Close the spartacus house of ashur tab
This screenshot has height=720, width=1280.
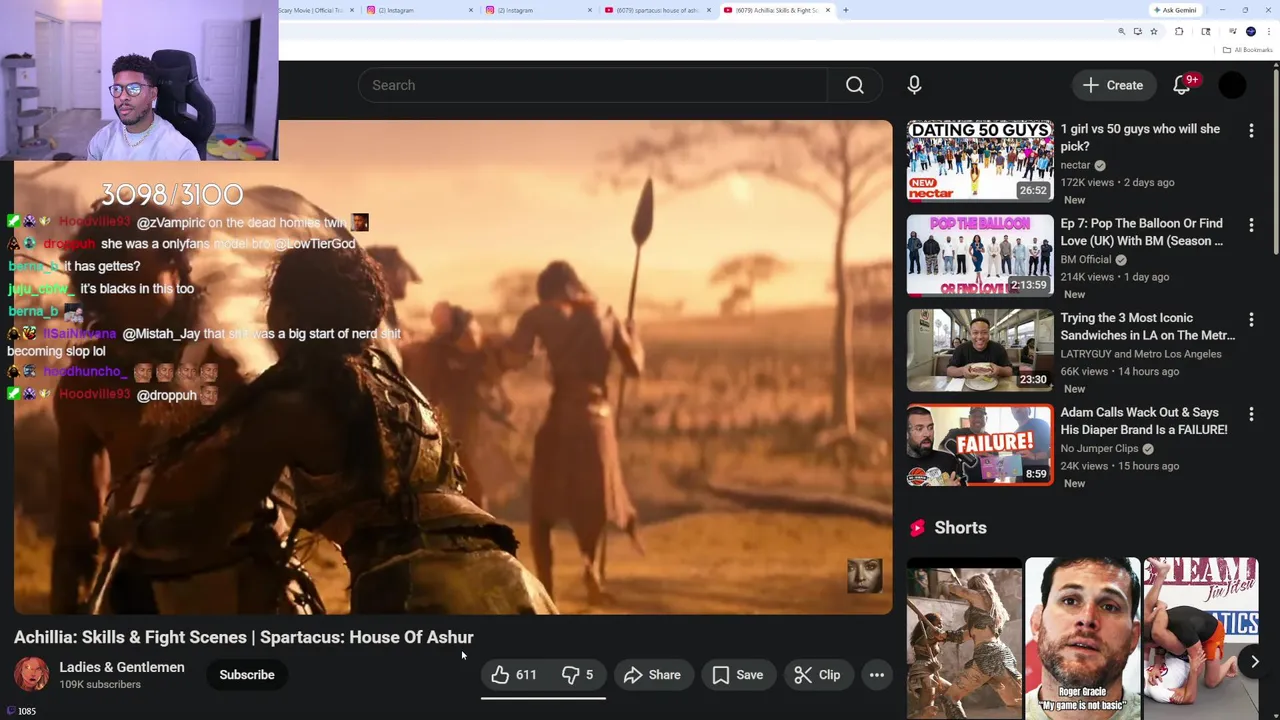(709, 10)
